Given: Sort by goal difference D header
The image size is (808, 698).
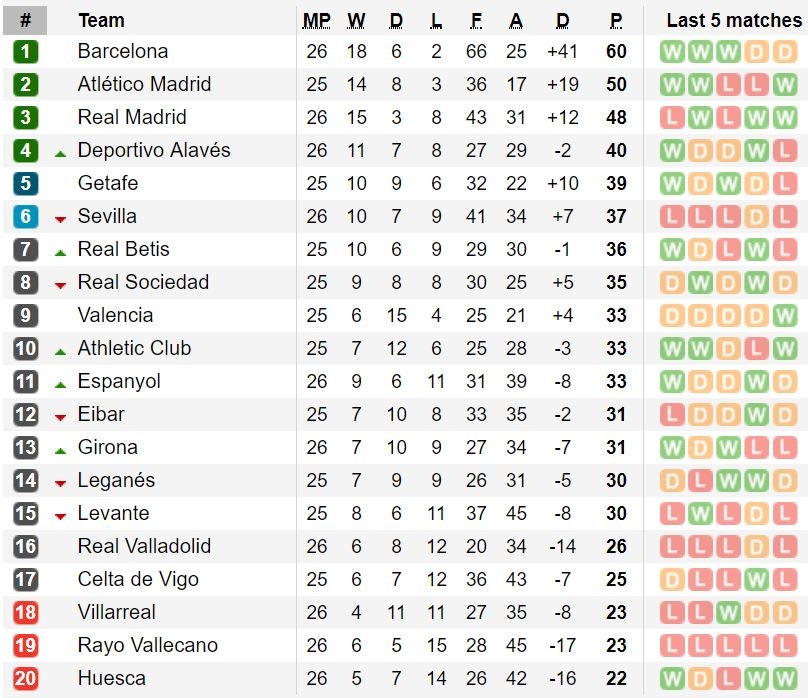Looking at the screenshot, I should click(x=562, y=20).
